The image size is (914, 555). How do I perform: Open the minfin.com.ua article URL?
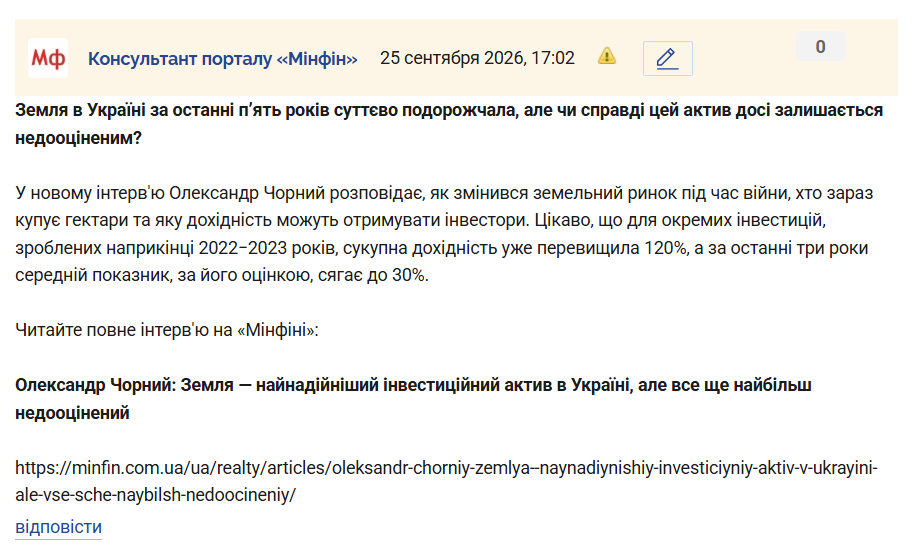tap(447, 481)
